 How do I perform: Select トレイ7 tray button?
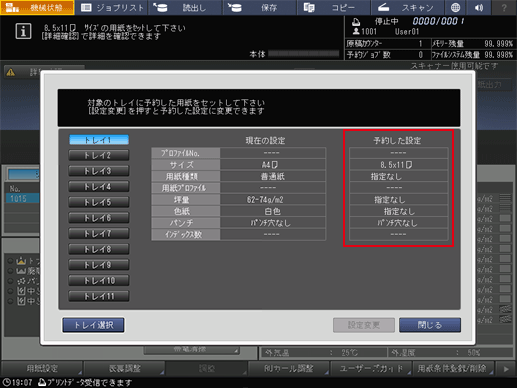pos(99,234)
